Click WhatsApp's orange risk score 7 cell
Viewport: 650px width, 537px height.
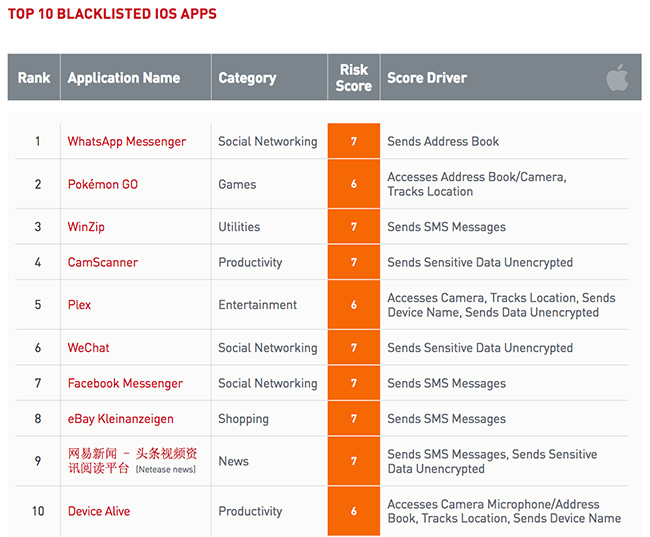[x=353, y=141]
